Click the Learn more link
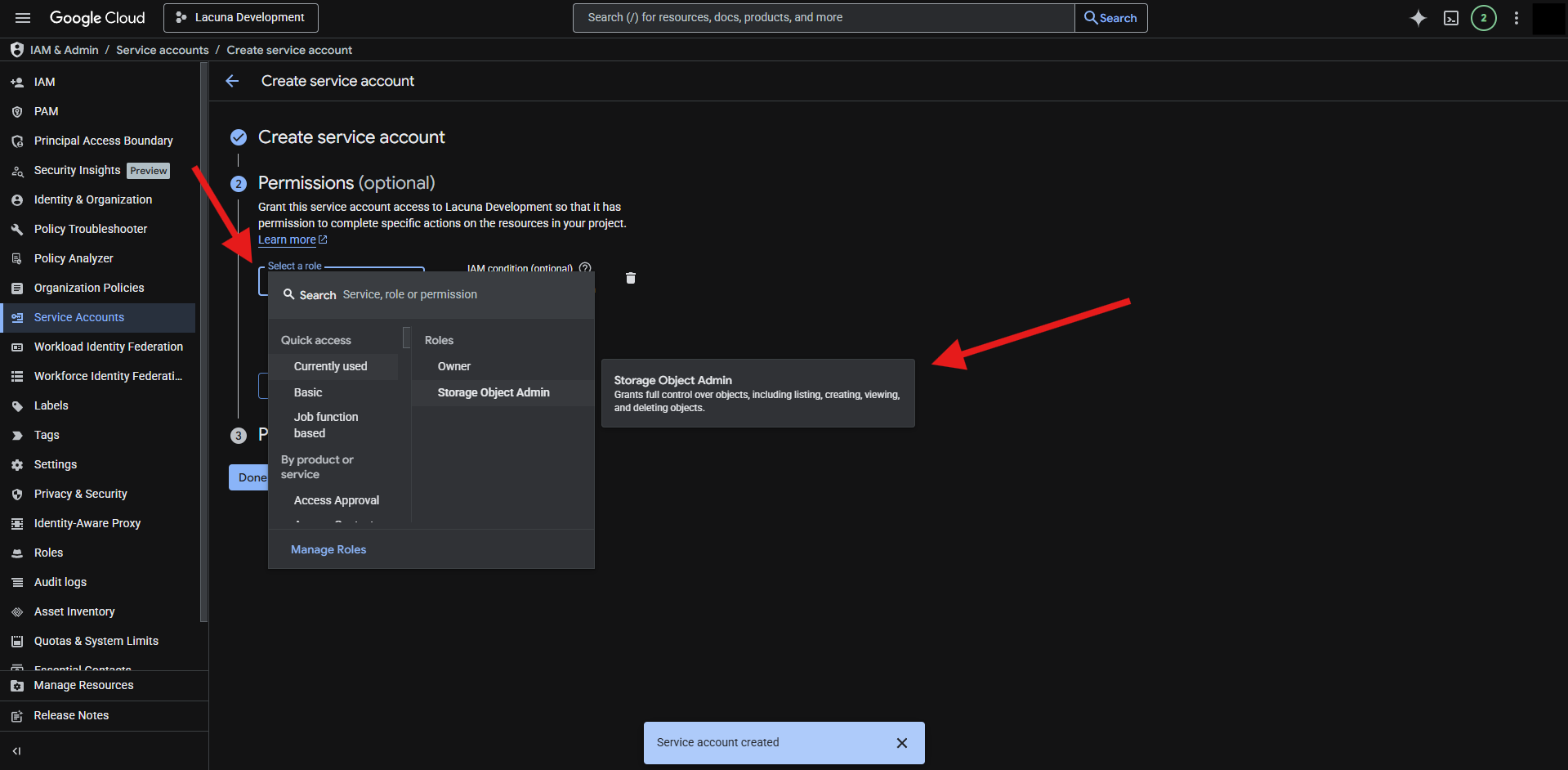The image size is (1568, 770). [287, 240]
